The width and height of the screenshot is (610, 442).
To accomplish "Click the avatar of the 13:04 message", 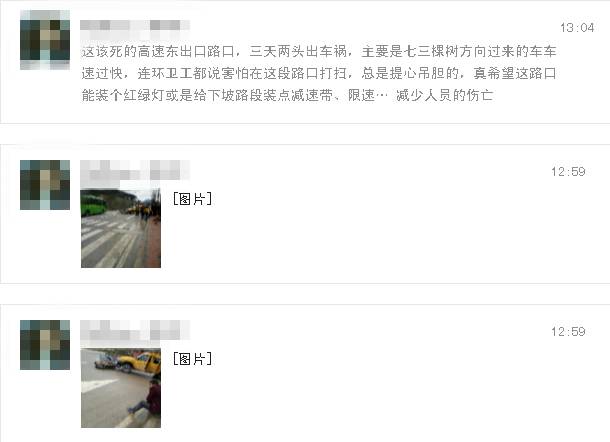I will coord(45,40).
